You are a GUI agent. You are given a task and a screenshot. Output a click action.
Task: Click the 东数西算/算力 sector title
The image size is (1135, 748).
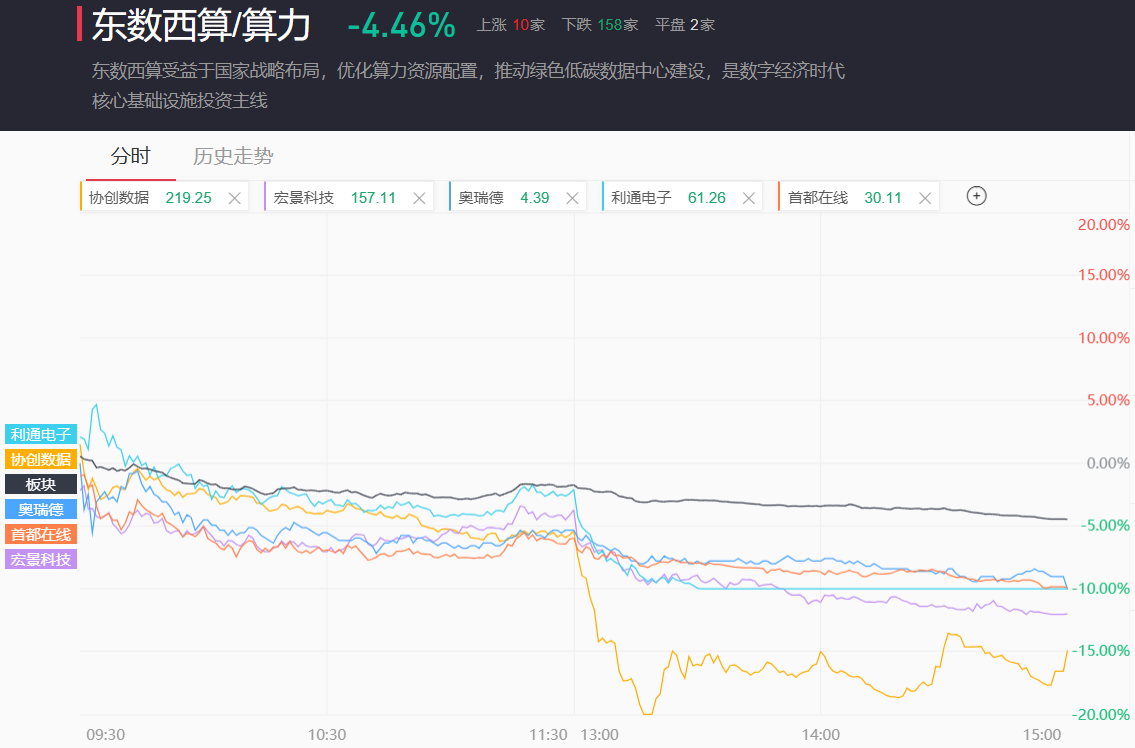click(x=201, y=26)
